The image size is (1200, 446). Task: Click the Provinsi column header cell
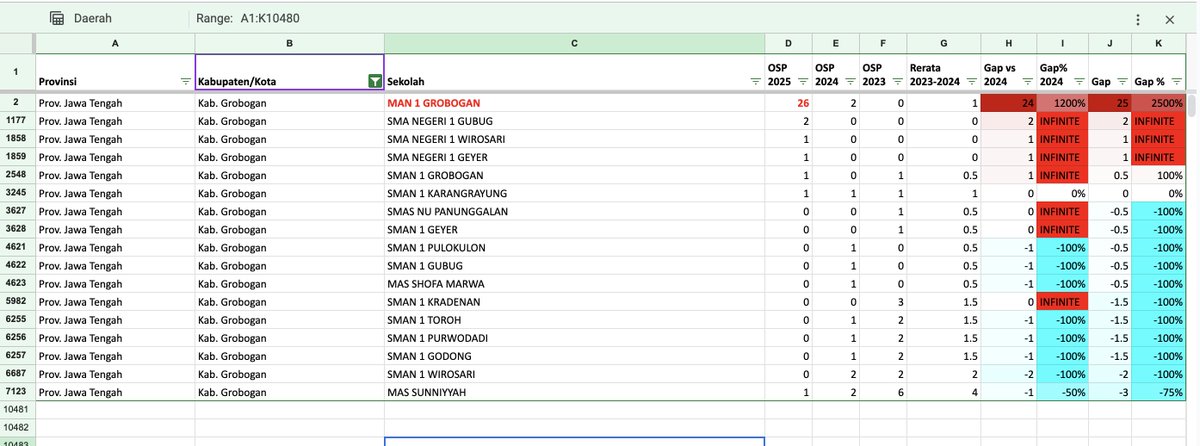pos(115,73)
